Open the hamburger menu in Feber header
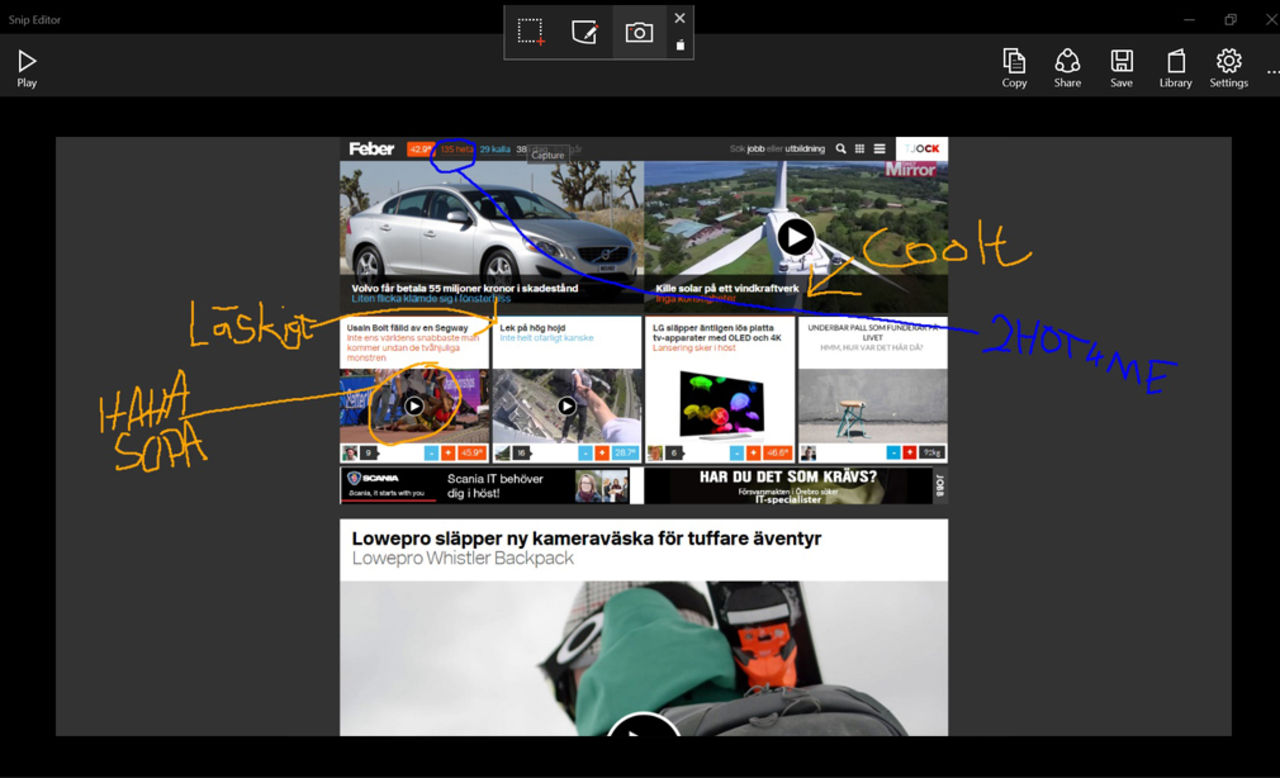Screen dimensions: 1280x778 click(879, 149)
